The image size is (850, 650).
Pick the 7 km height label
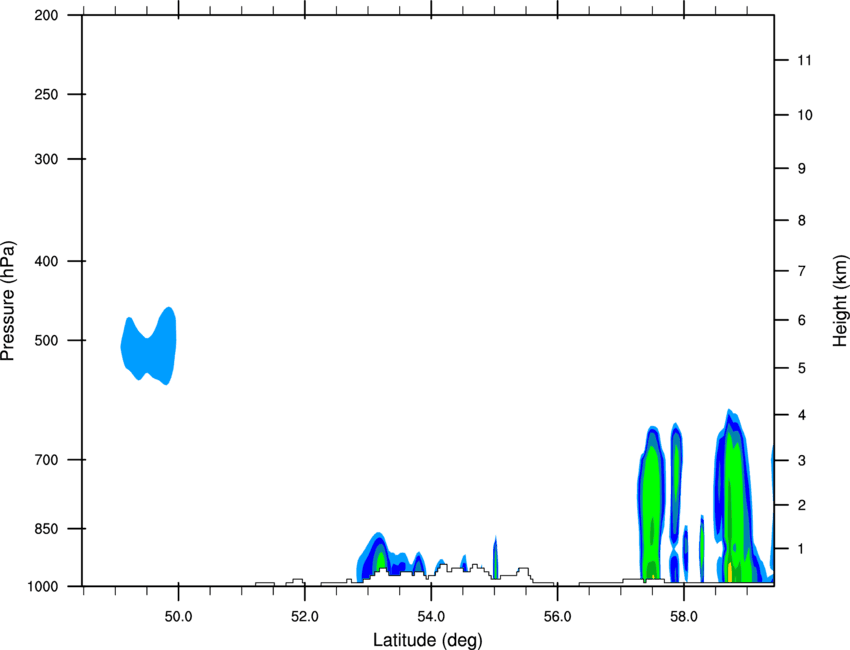pyautogui.click(x=802, y=271)
